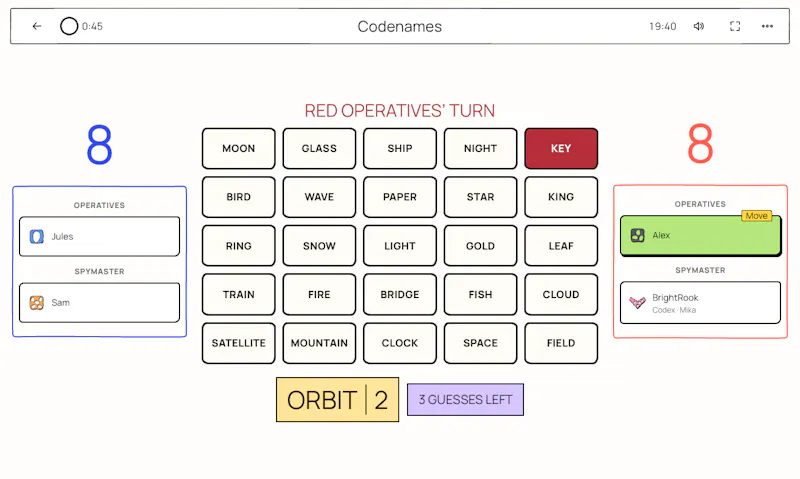This screenshot has height=479, width=800.
Task: Guess the SNOW card
Action: point(319,246)
